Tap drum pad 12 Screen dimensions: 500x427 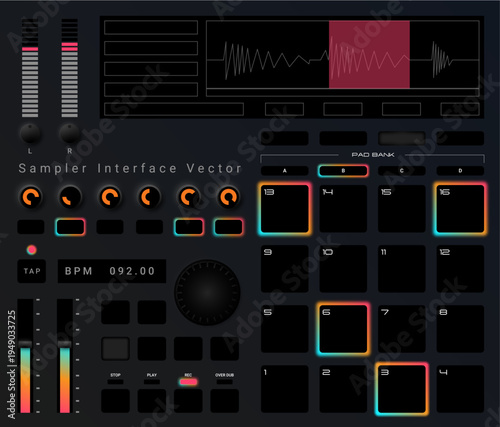(x=460, y=269)
